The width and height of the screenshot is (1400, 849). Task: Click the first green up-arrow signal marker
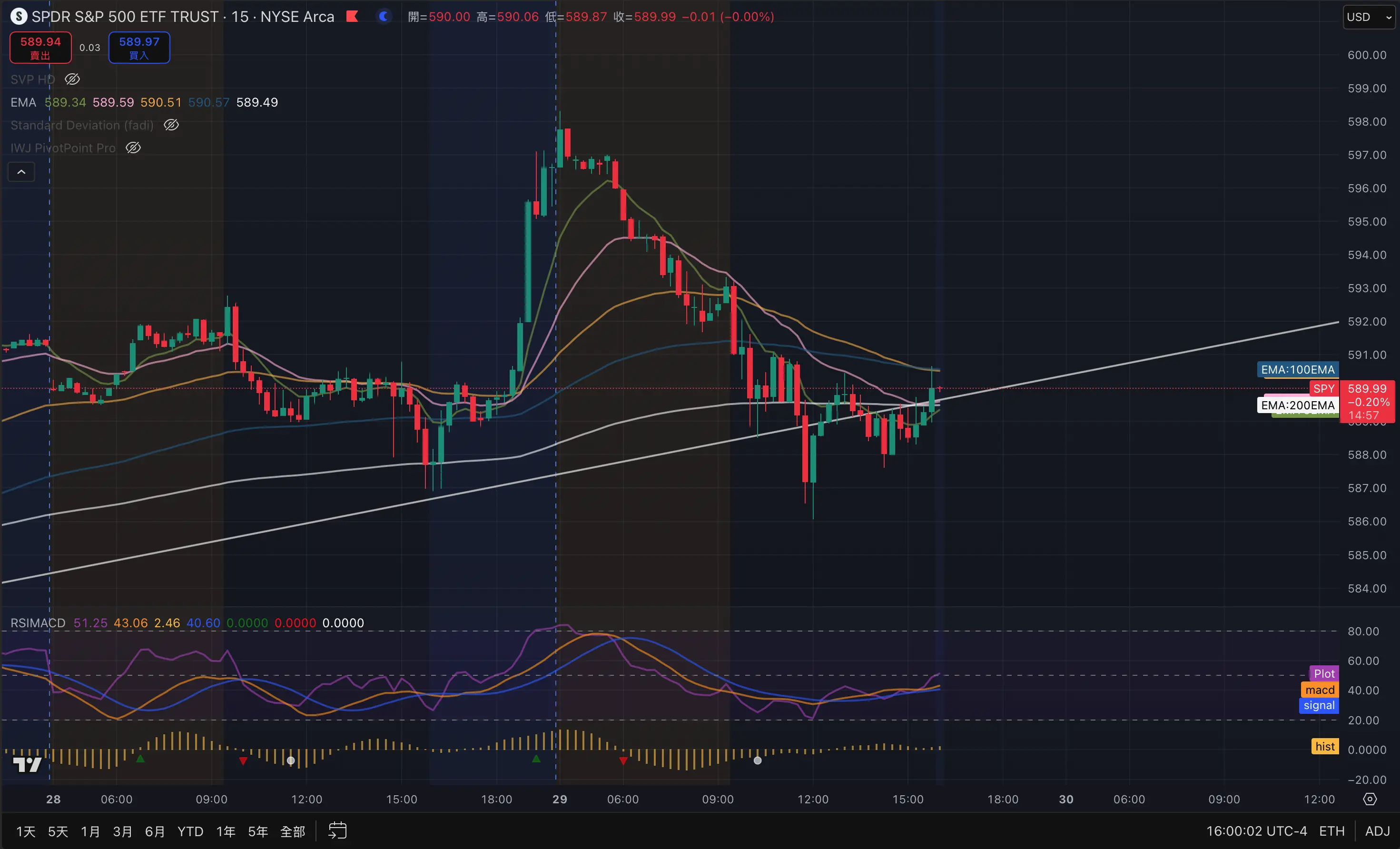[140, 759]
